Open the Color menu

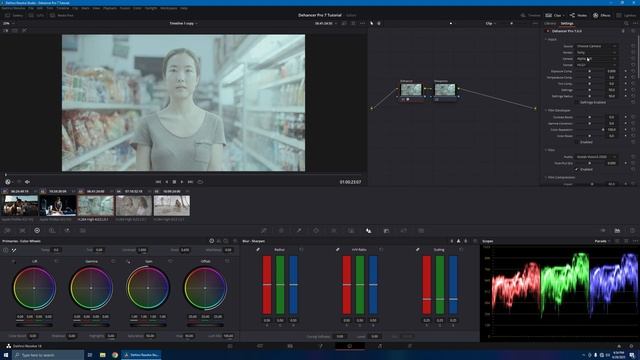pos(137,8)
